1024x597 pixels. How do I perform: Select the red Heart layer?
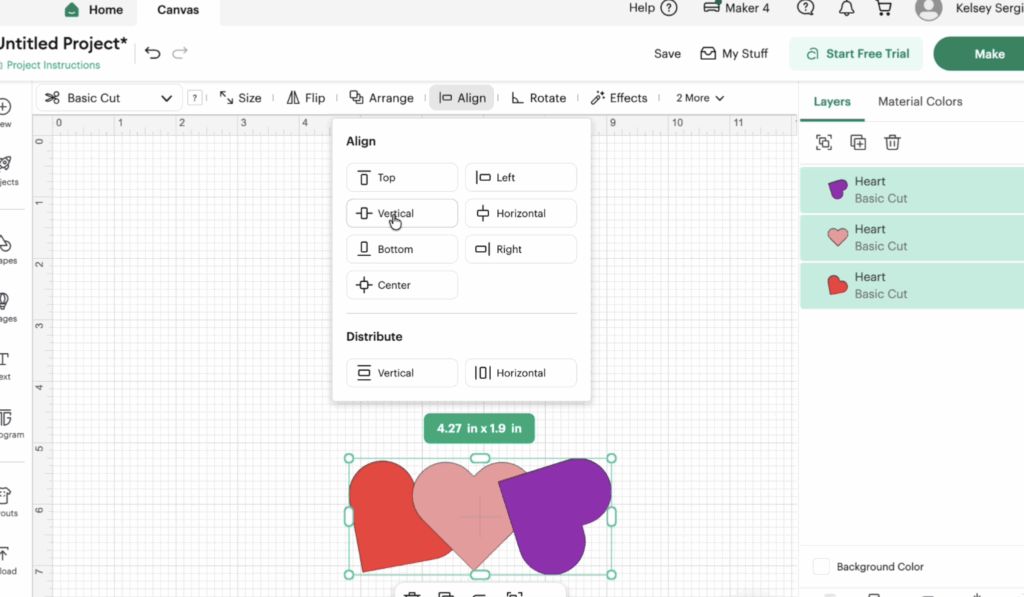coord(912,285)
